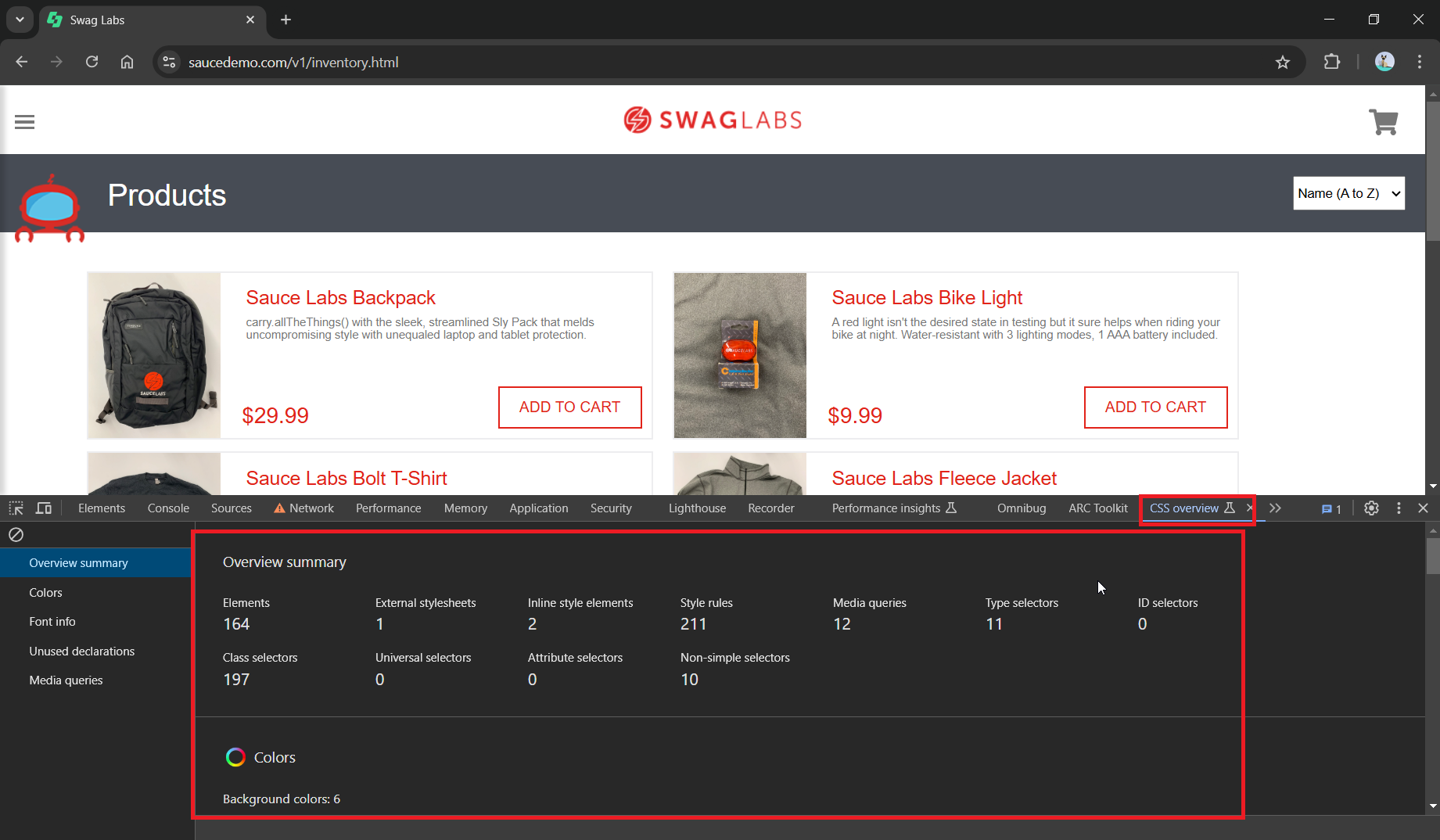
Task: Open the Name (A to Z) sort dropdown
Action: tap(1348, 193)
